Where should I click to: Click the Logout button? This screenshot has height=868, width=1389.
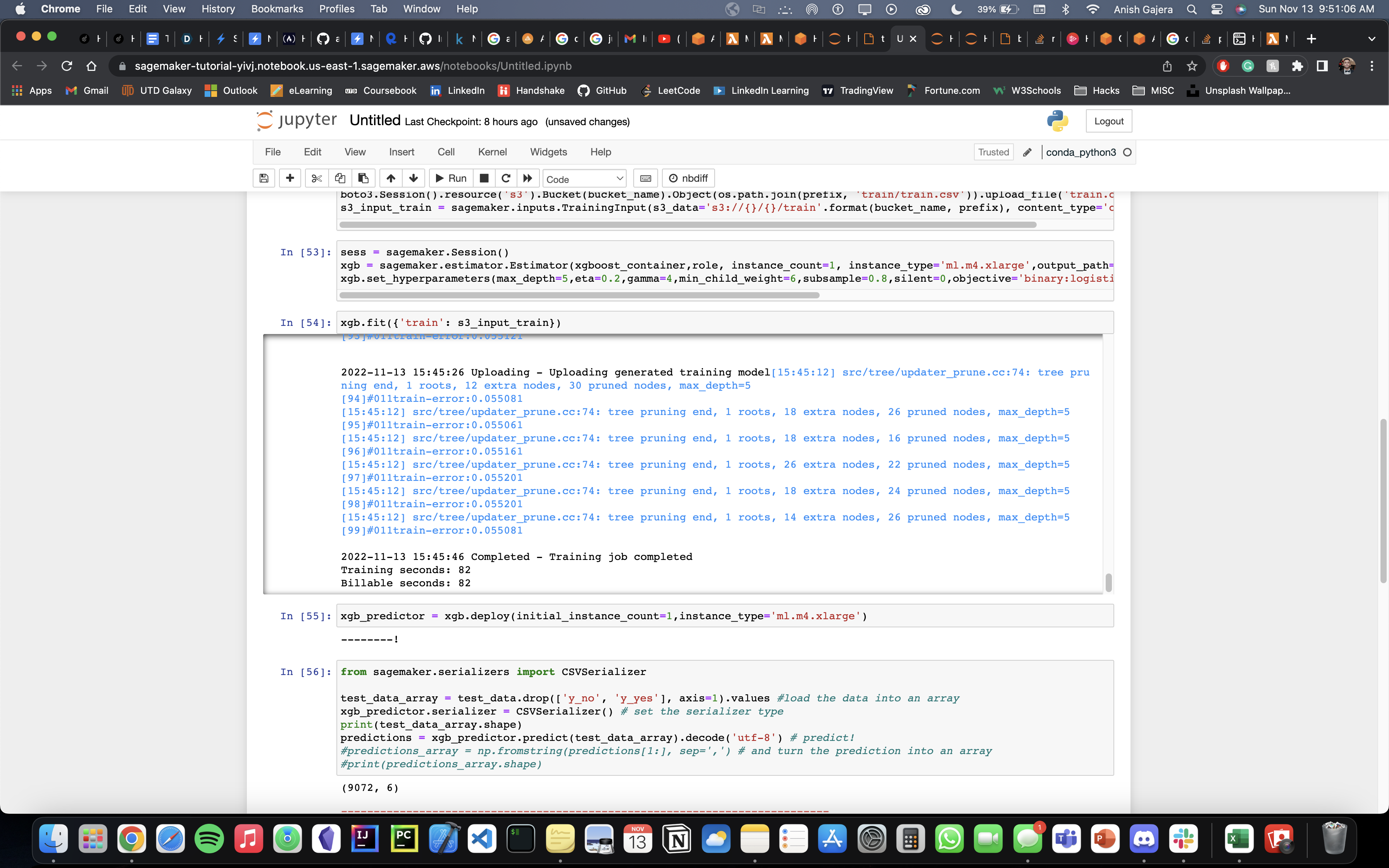click(x=1108, y=121)
